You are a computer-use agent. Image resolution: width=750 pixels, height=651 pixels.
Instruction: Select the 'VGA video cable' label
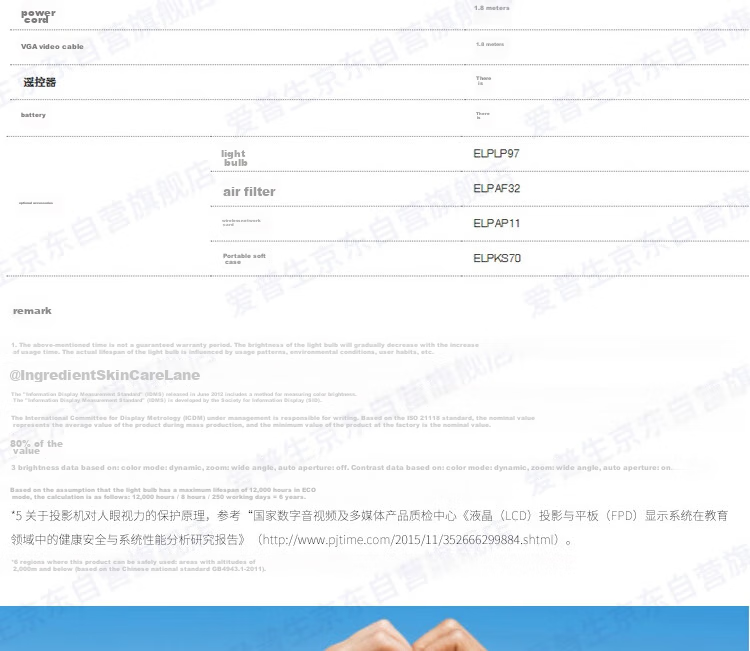pos(52,46)
